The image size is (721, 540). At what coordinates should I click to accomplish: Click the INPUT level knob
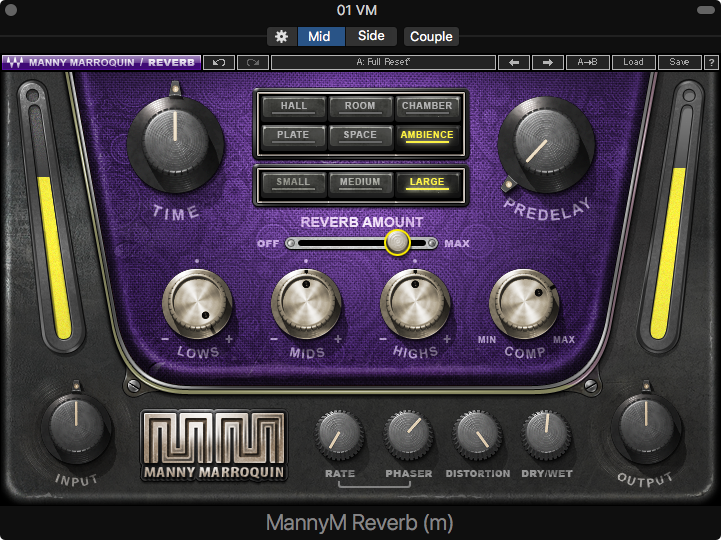pyautogui.click(x=76, y=428)
